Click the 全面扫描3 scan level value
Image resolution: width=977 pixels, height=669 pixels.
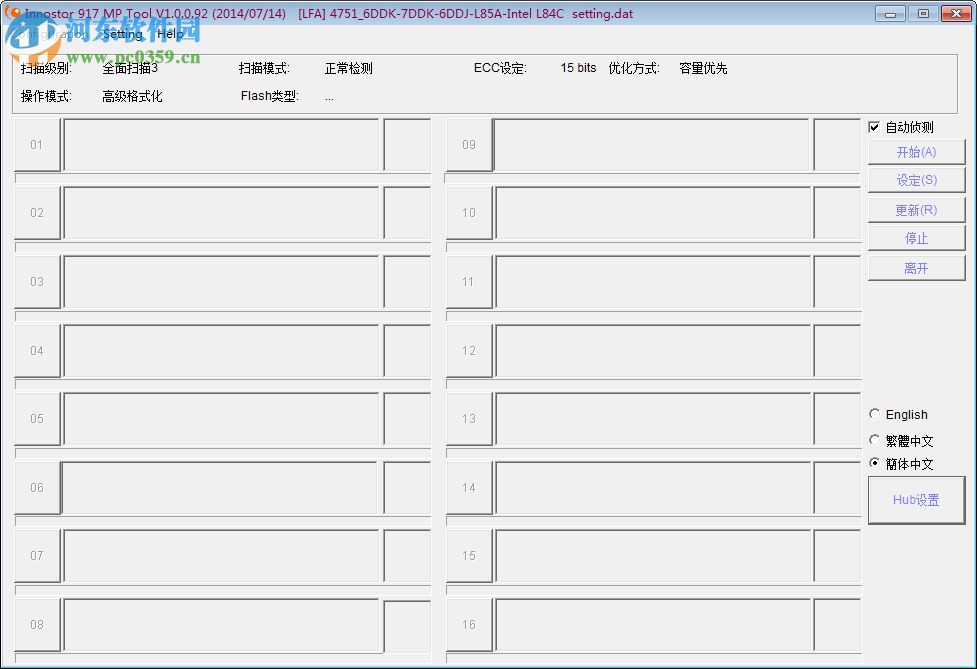[127, 69]
